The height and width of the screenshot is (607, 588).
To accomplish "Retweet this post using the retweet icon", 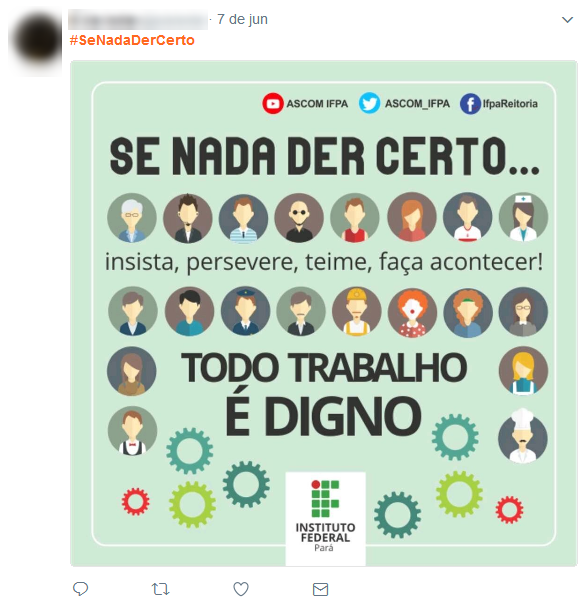I will pos(160,589).
